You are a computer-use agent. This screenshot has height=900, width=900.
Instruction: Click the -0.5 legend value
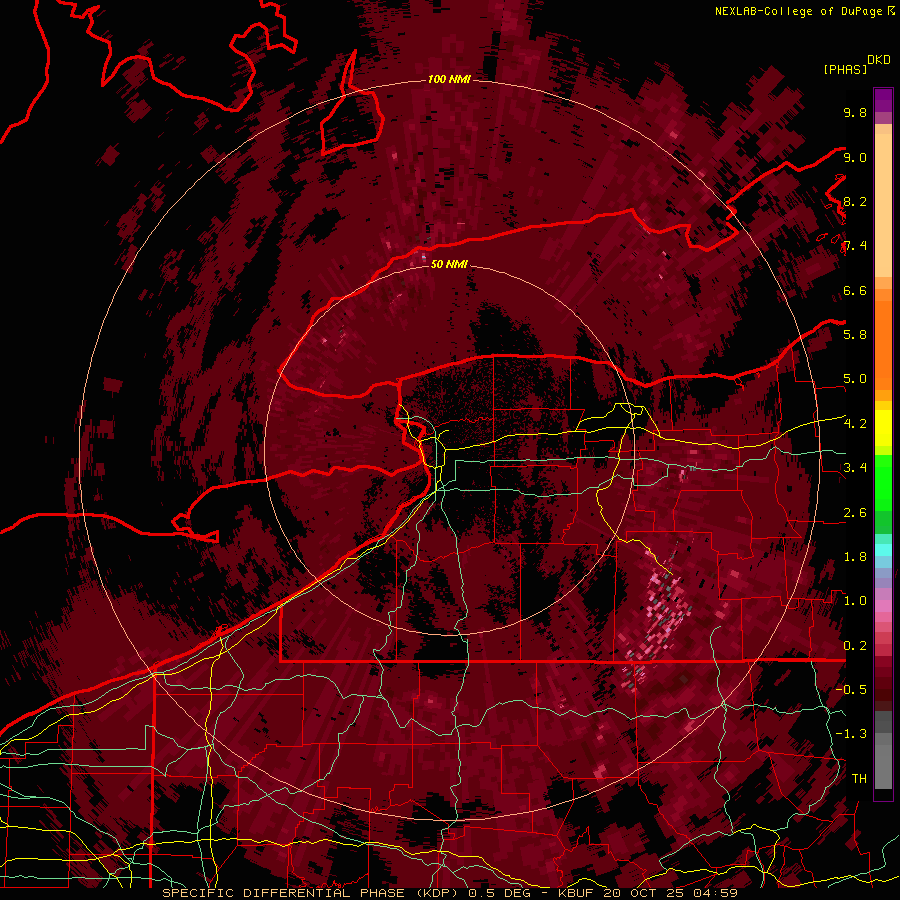click(851, 690)
